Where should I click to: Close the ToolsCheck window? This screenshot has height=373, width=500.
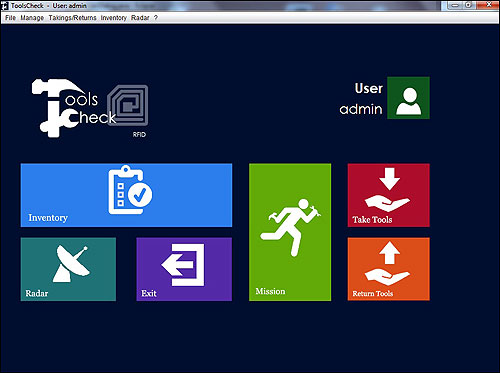click(488, 5)
